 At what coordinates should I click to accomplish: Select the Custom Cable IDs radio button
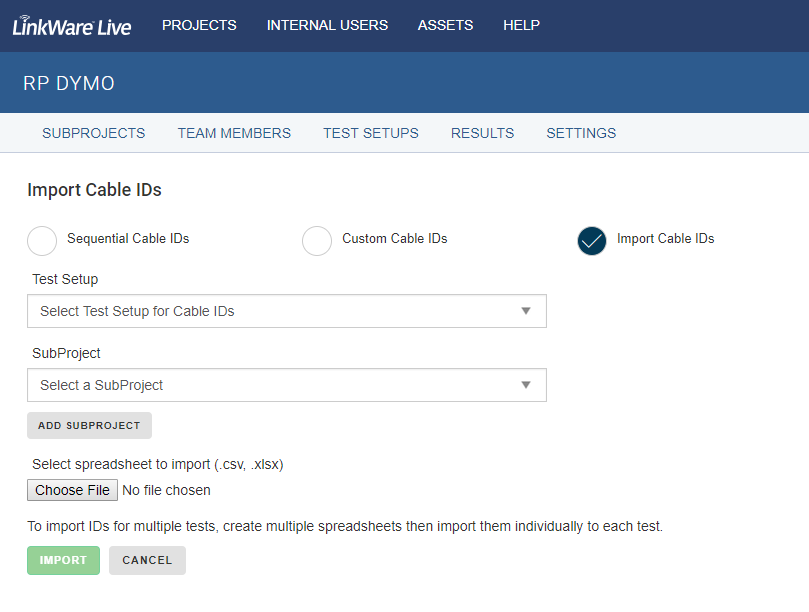(317, 240)
